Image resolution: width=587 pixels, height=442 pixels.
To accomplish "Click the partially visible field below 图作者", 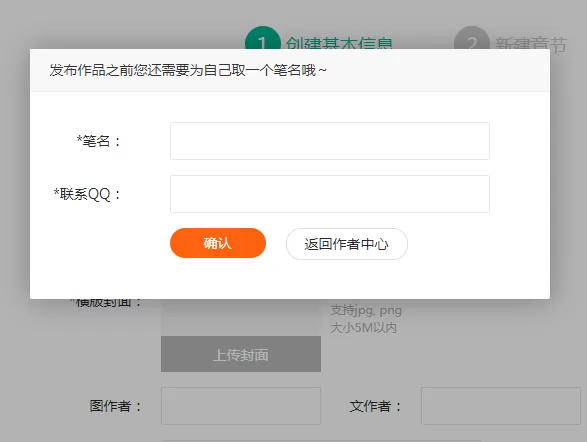I will click(x=321, y=441).
